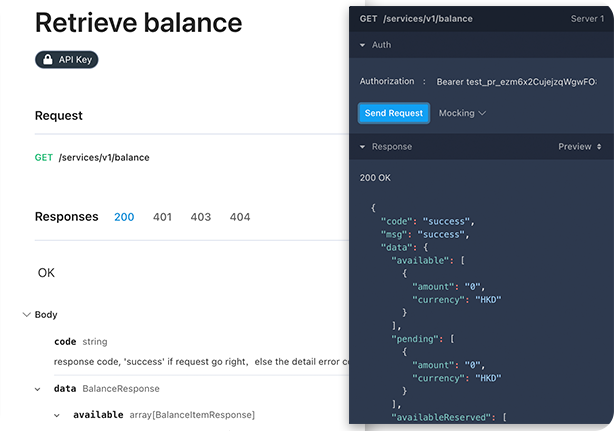Collapse the Body section chevron

point(26,314)
